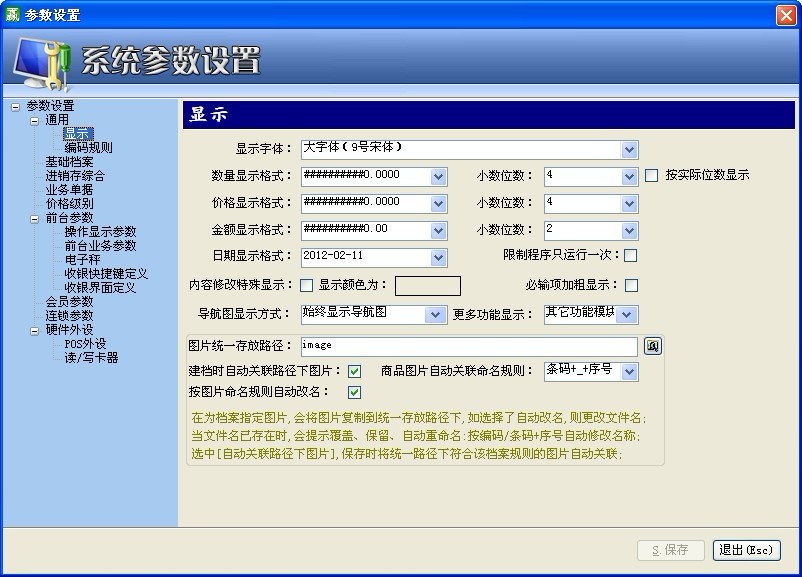Open 会员参数 settings
802x577 pixels.
coord(70,302)
